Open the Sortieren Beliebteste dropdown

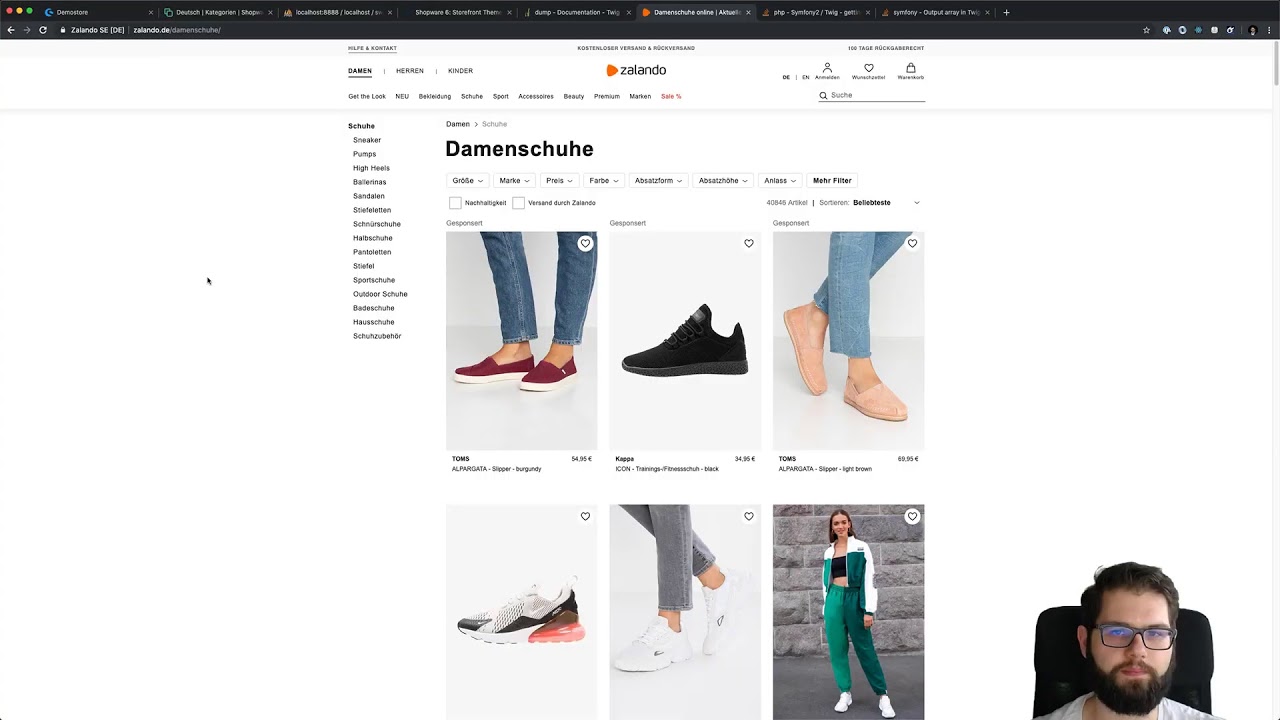pyautogui.click(x=886, y=203)
